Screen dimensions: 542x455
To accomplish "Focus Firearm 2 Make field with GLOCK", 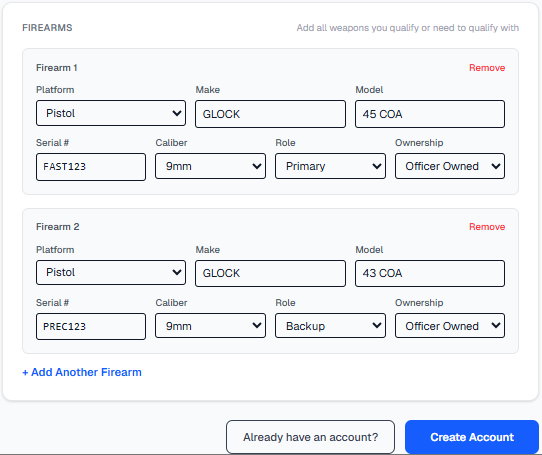I will click(x=270, y=273).
